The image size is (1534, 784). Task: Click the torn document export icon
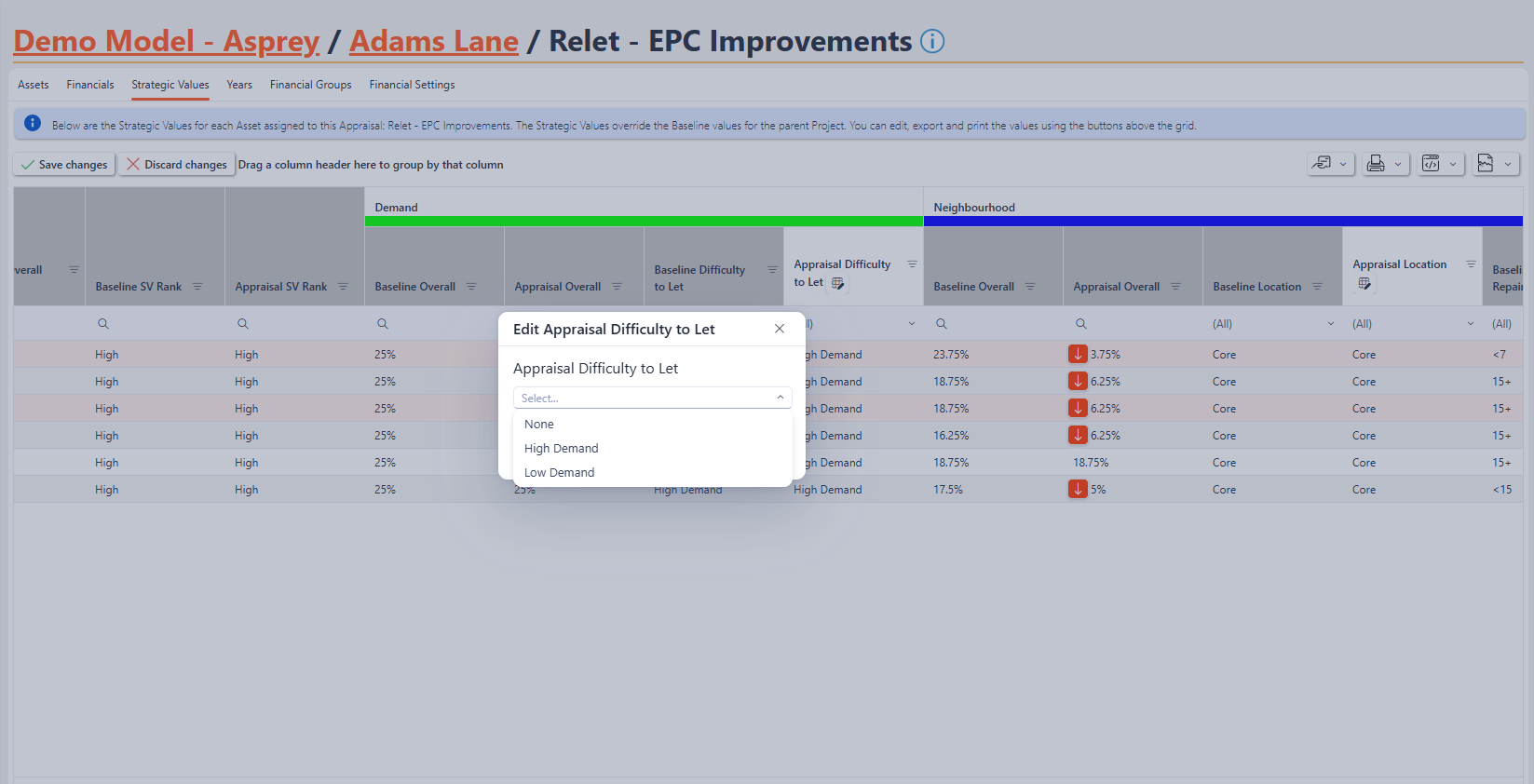1486,164
